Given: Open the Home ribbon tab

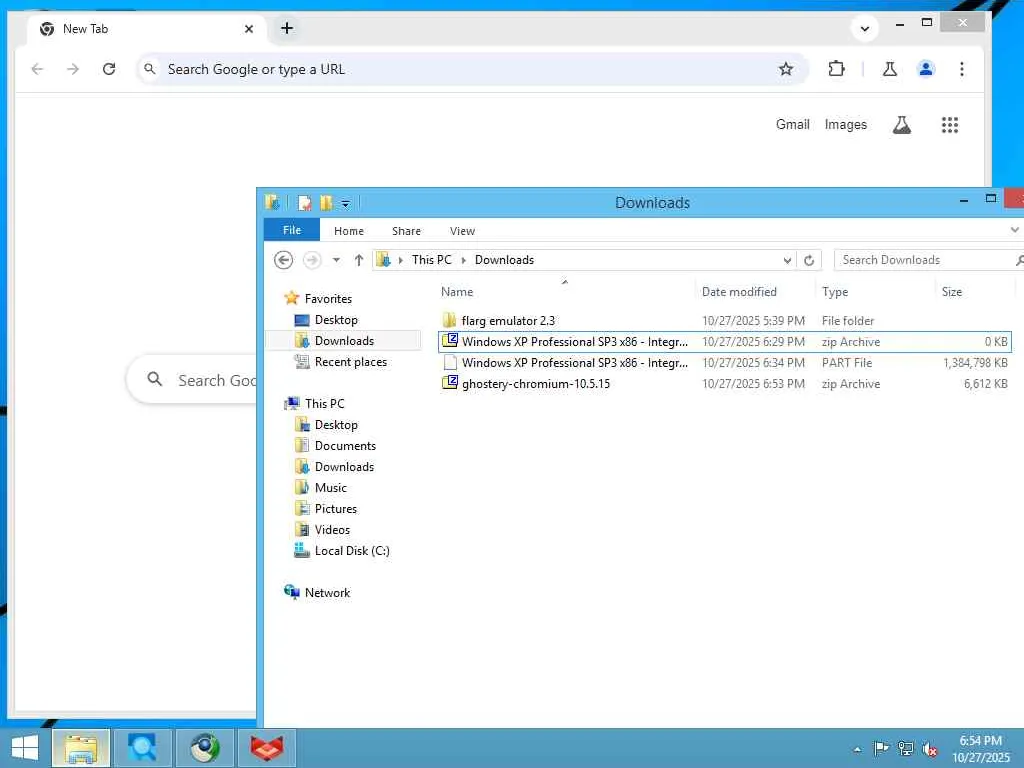Looking at the screenshot, I should (x=349, y=231).
